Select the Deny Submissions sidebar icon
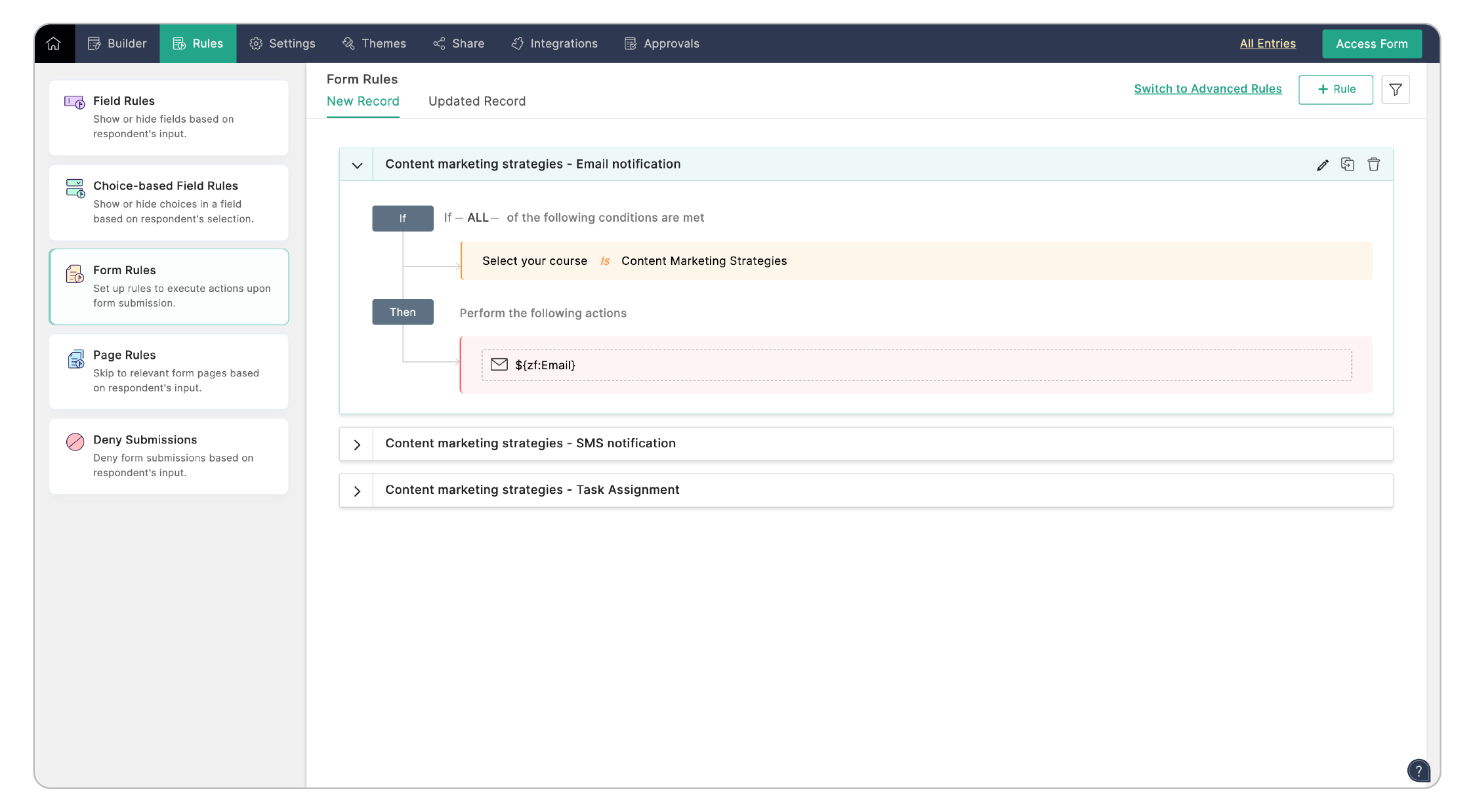This screenshot has width=1475, height=812. [73, 443]
